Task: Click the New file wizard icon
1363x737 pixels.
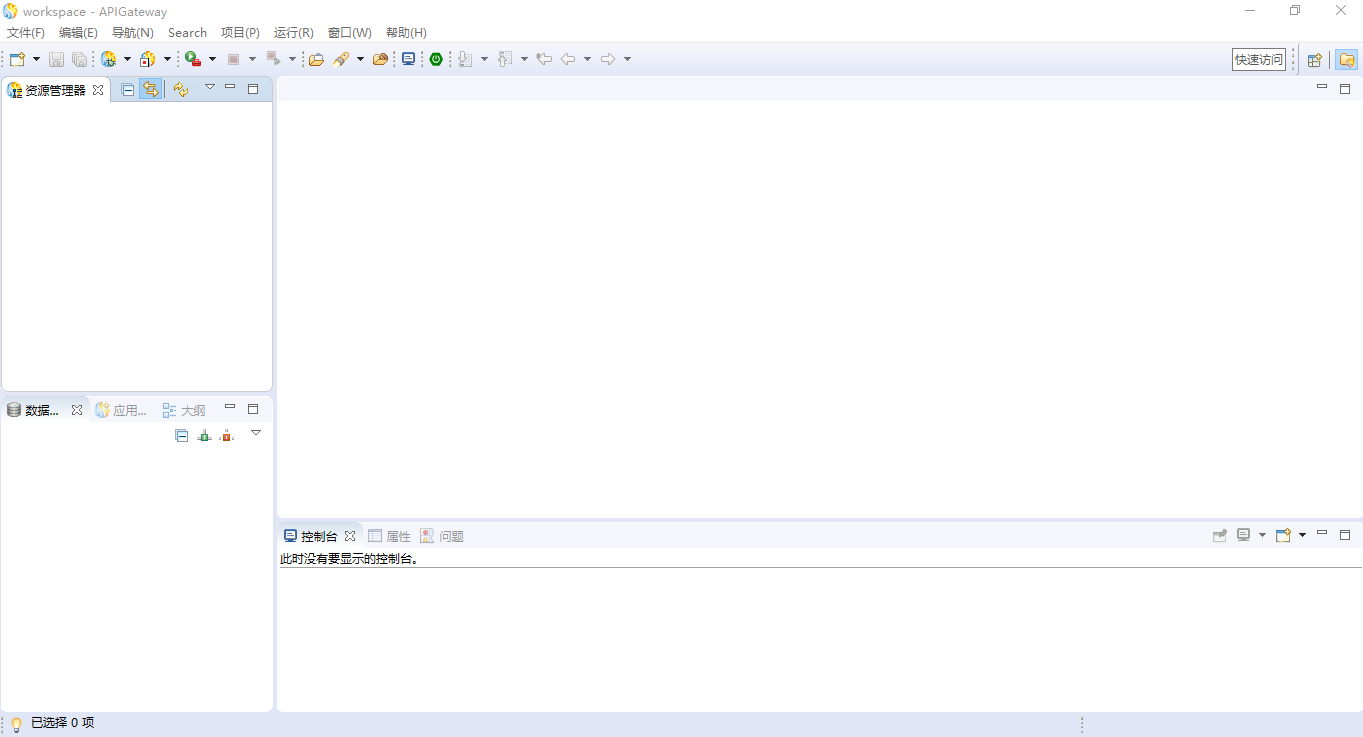Action: [17, 59]
